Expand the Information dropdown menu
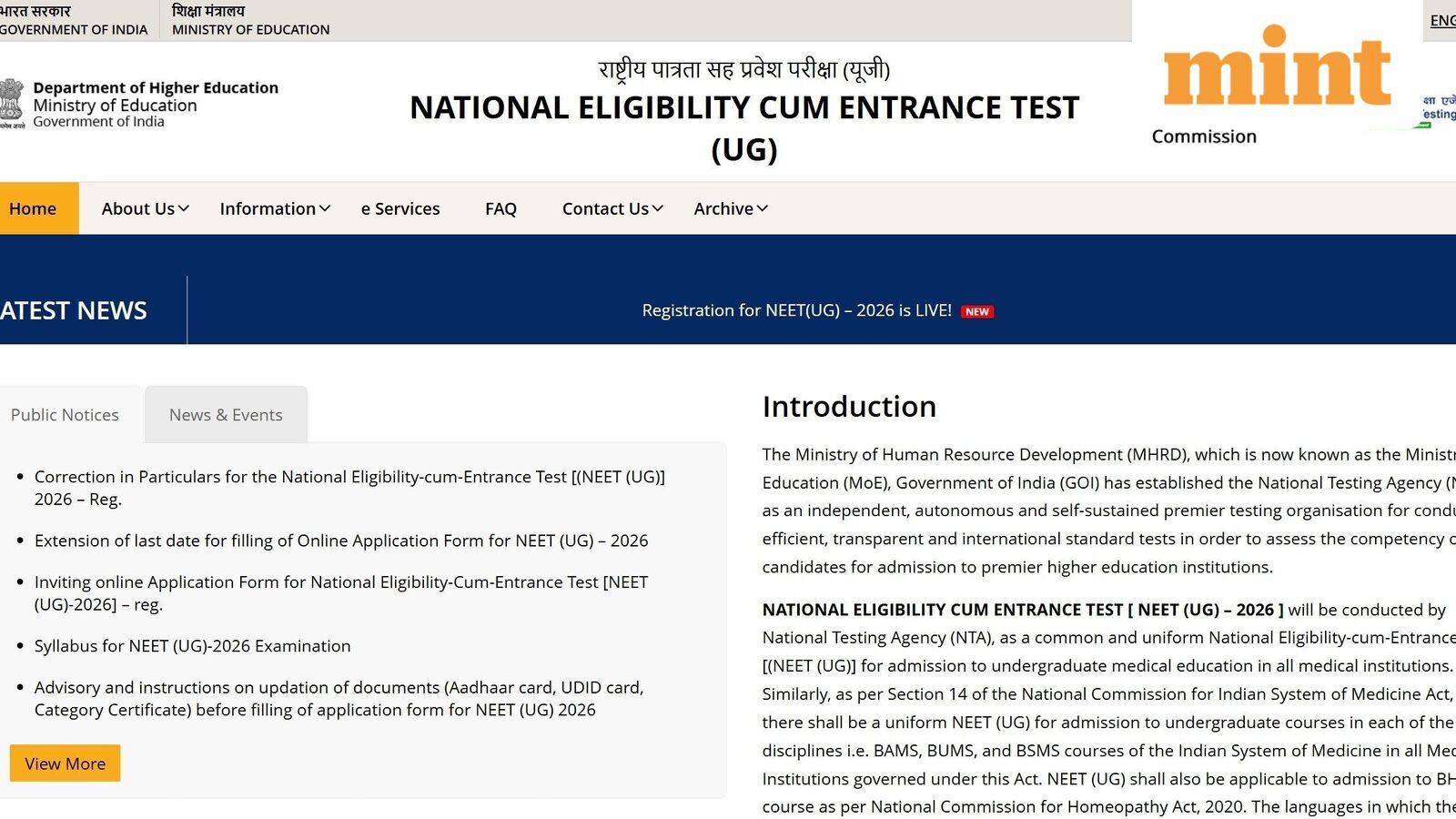 click(x=274, y=208)
